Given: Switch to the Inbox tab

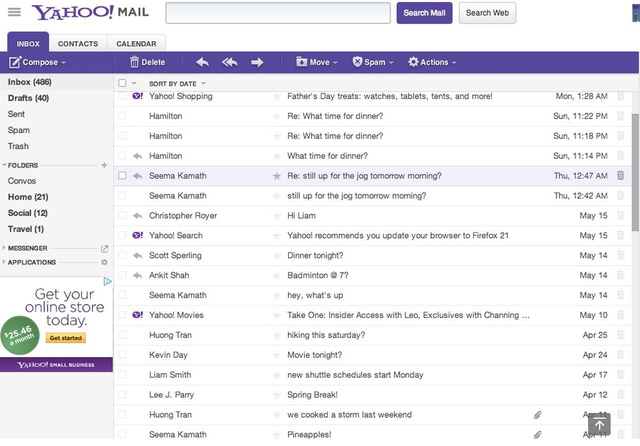Looking at the screenshot, I should 28,42.
